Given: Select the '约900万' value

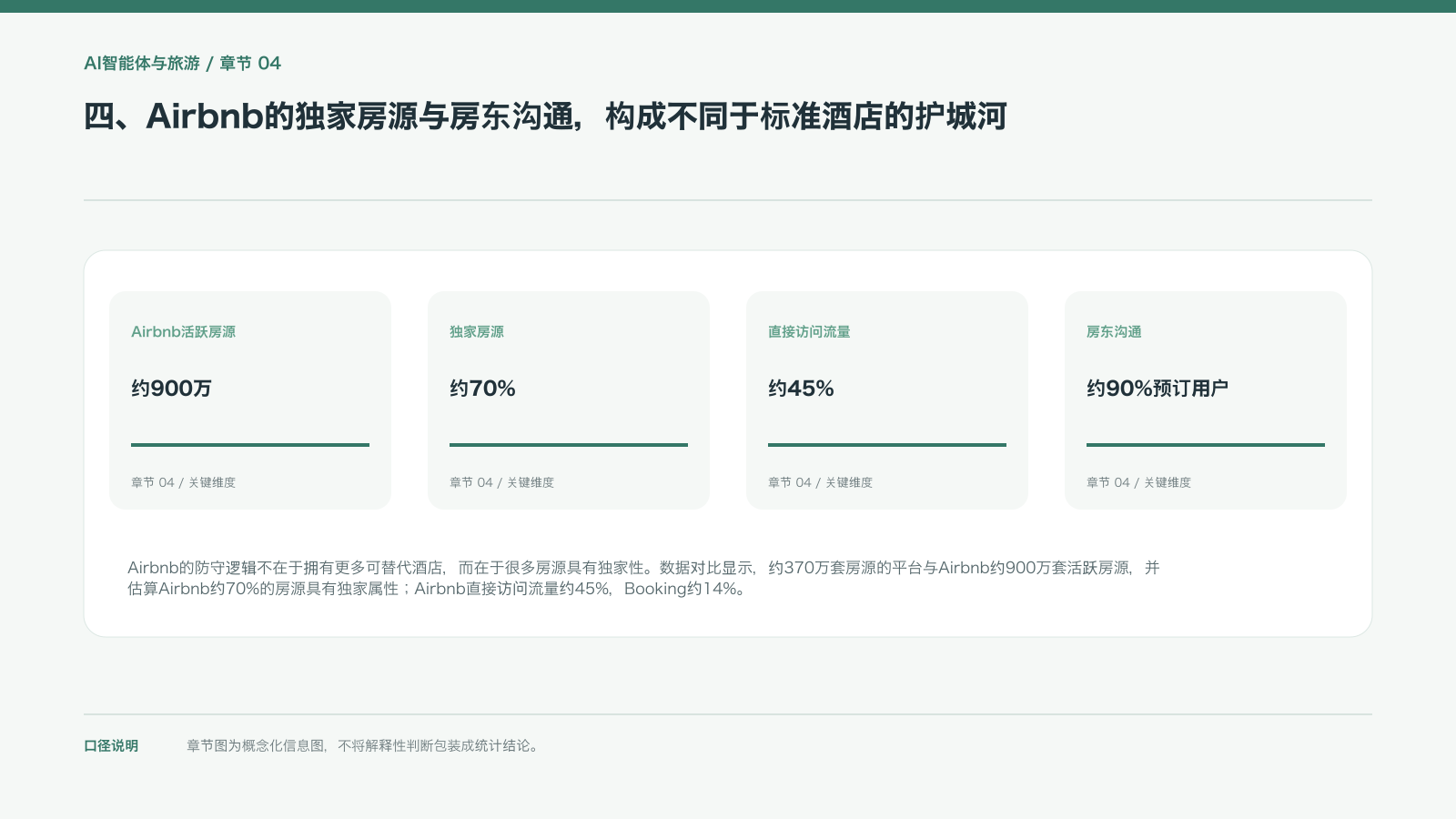Looking at the screenshot, I should coord(171,389).
